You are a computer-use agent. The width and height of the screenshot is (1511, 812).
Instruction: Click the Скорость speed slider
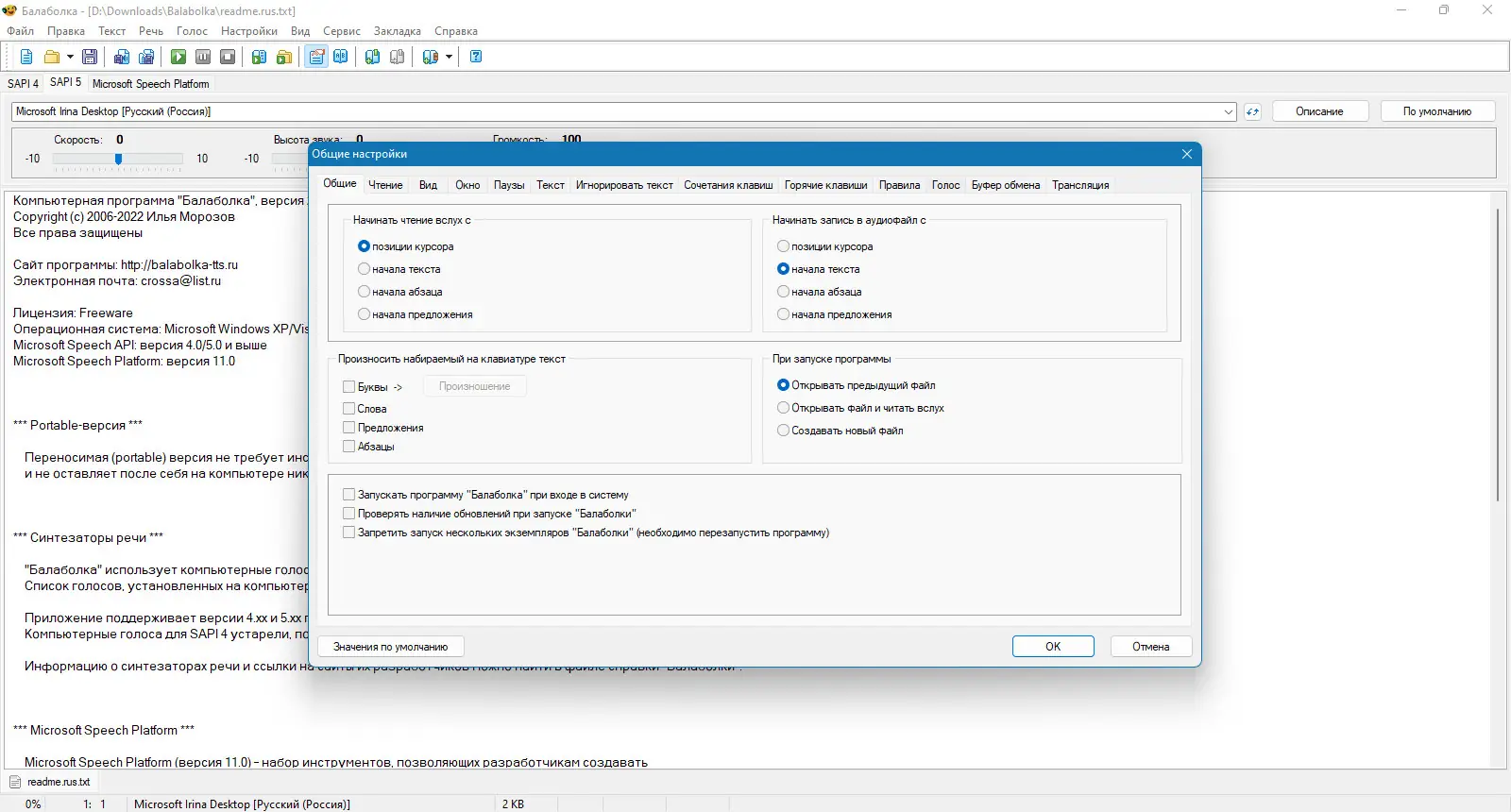point(118,160)
